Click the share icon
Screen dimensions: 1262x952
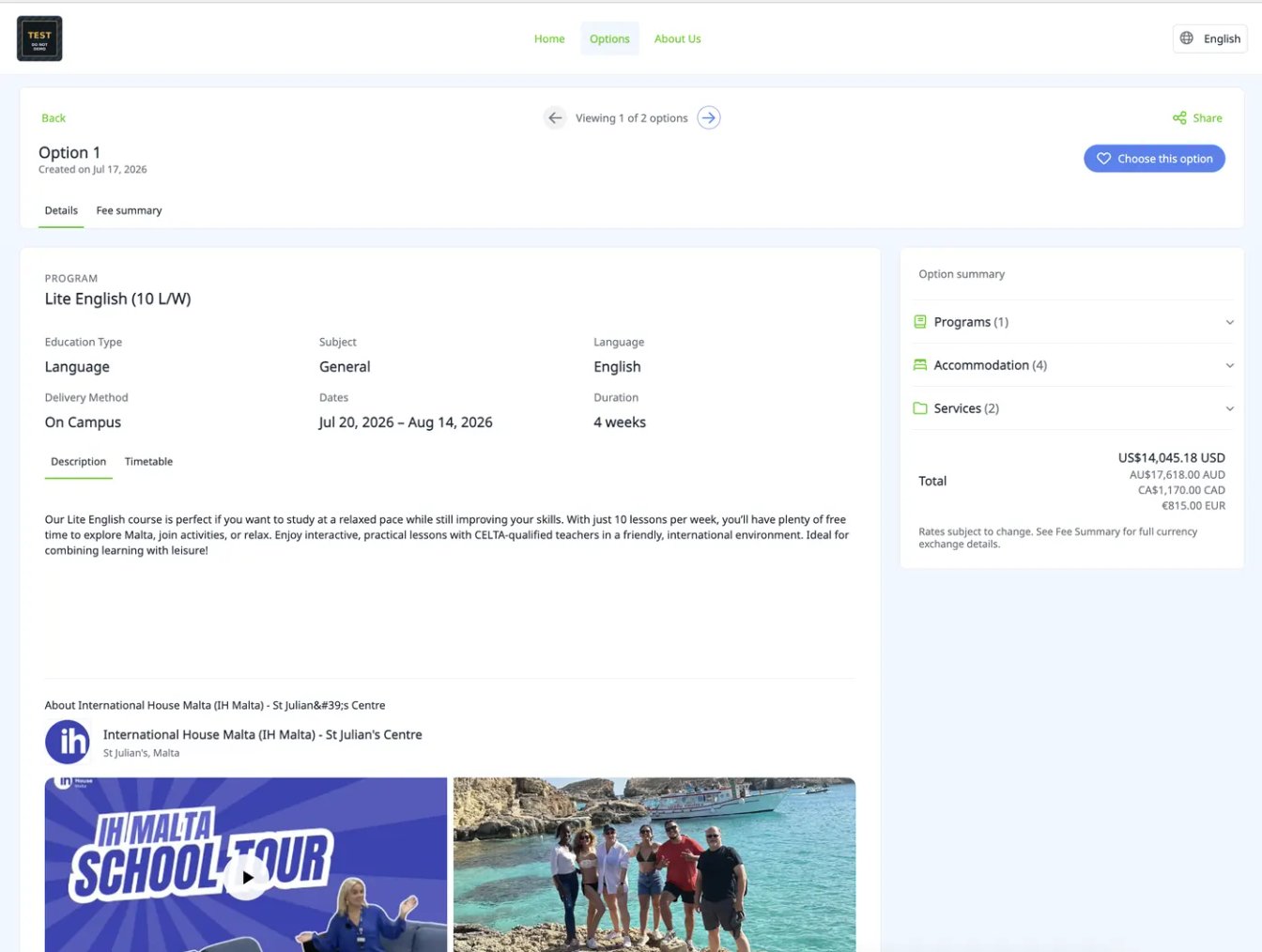pyautogui.click(x=1179, y=118)
